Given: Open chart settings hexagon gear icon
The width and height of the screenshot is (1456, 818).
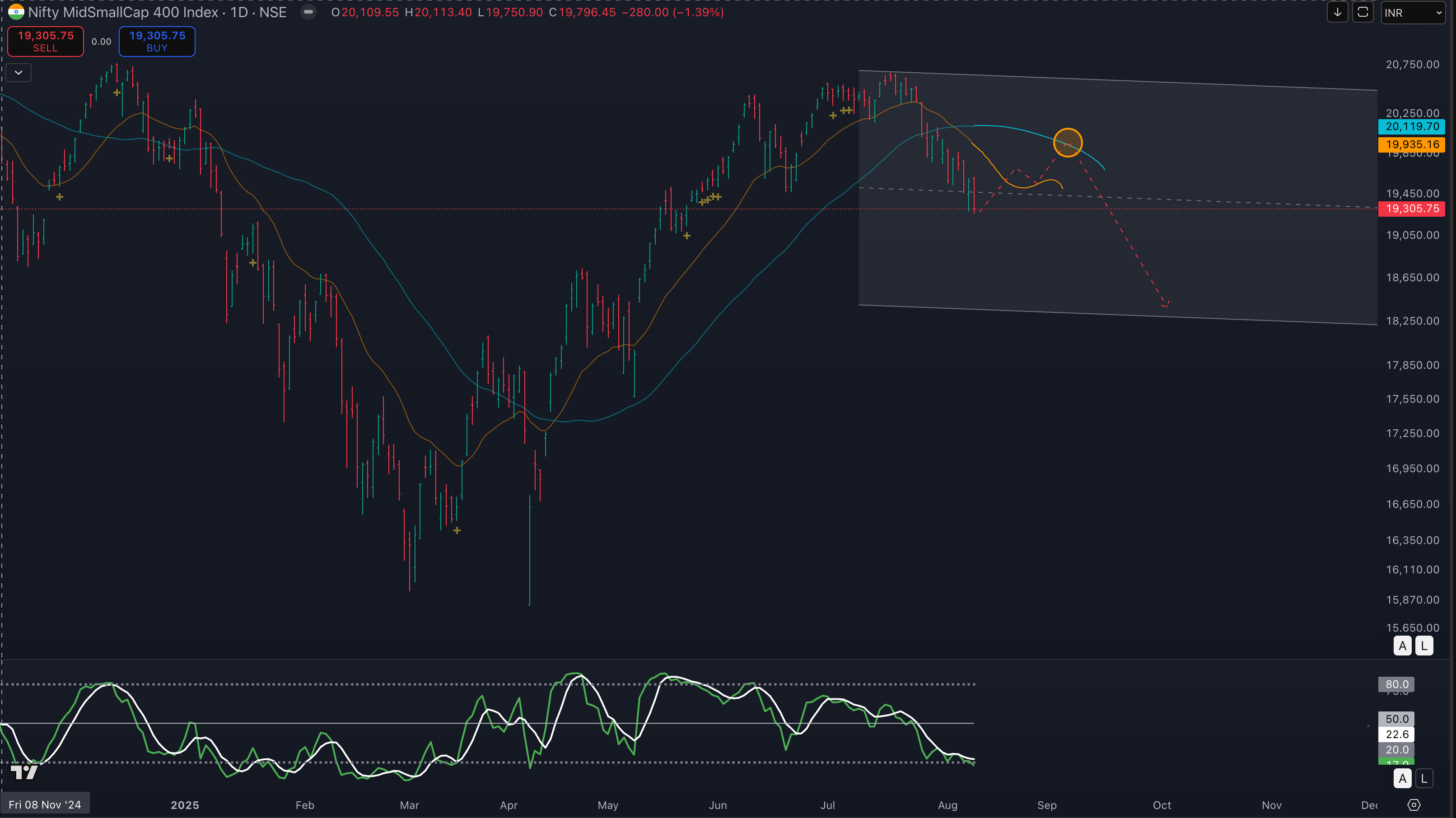Looking at the screenshot, I should [1414, 805].
